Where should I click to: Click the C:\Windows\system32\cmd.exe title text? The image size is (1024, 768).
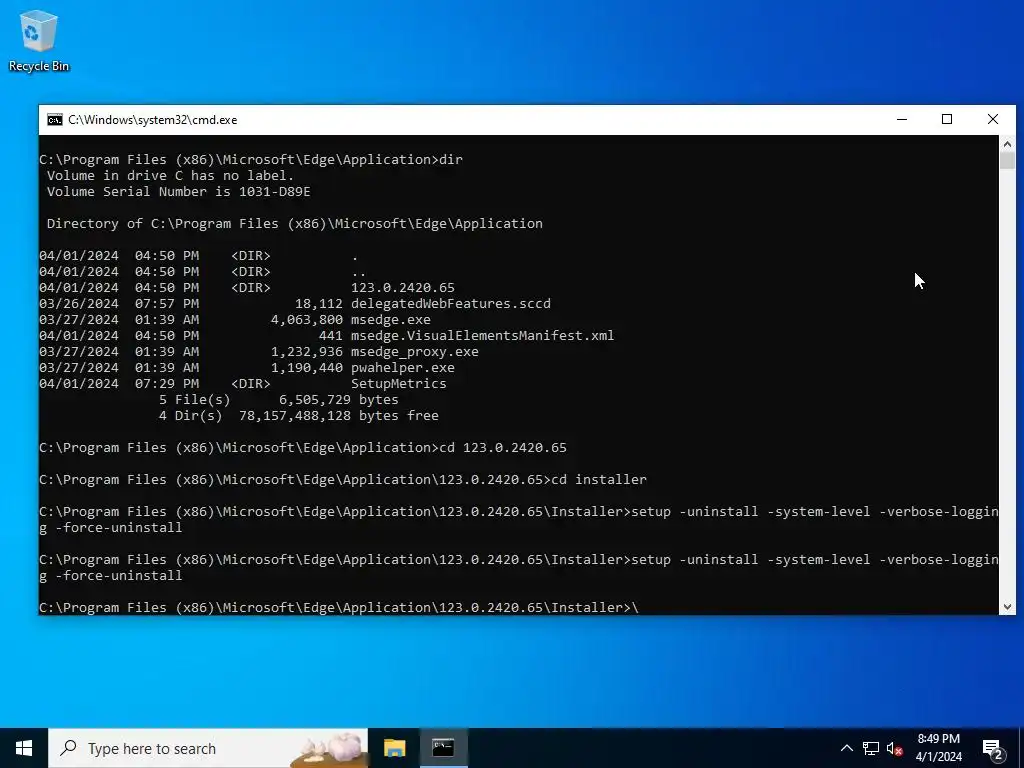coord(153,120)
